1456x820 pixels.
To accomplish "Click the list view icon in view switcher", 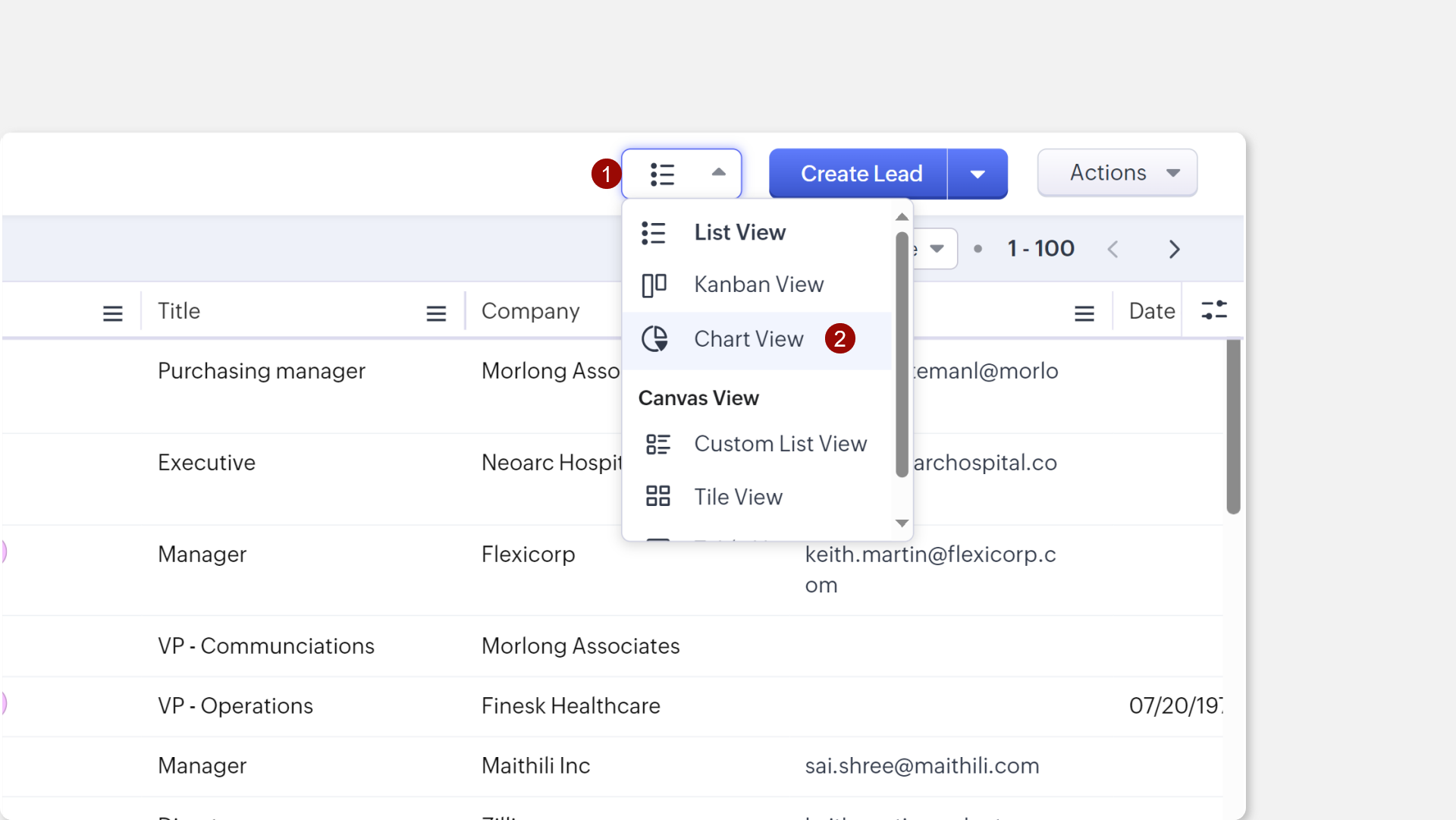I will click(662, 174).
